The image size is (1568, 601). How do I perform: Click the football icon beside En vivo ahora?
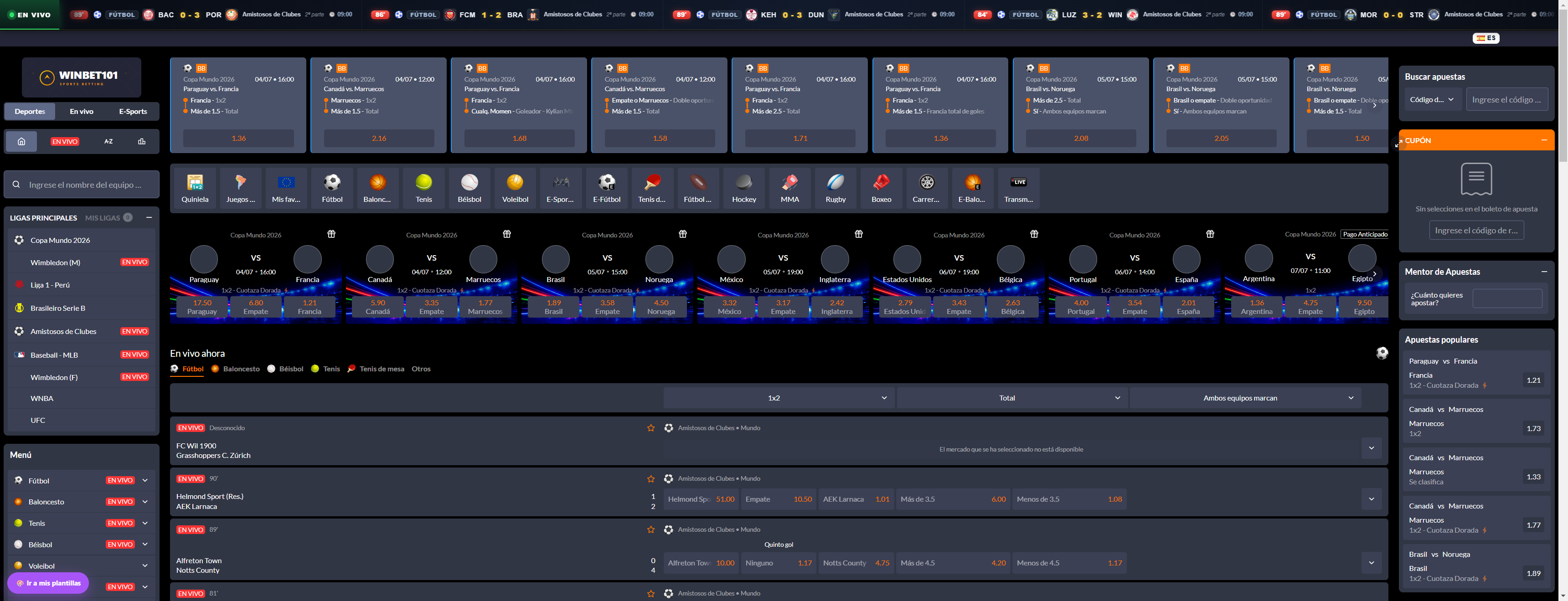[1382, 353]
